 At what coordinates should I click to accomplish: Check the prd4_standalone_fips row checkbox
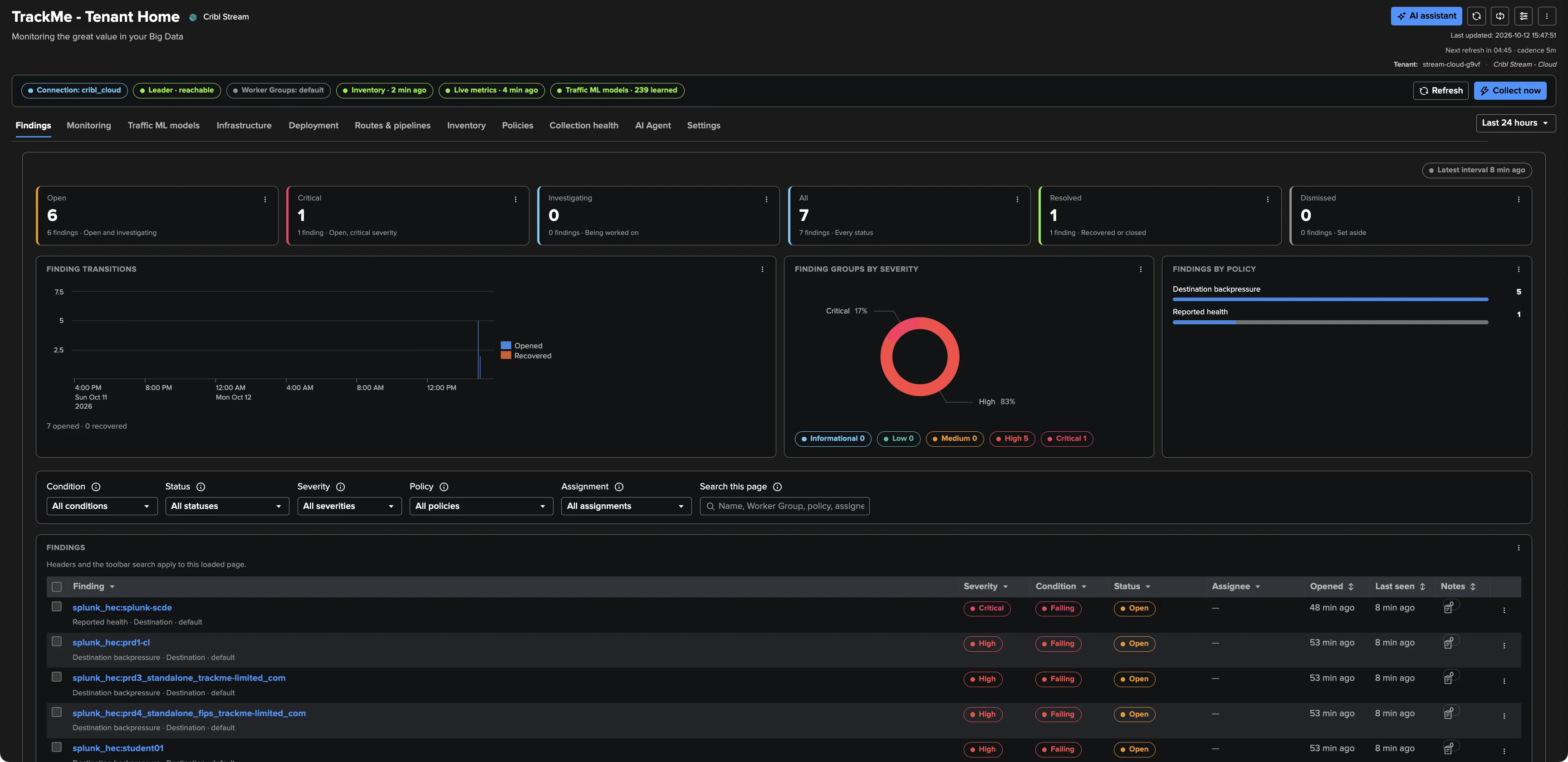pyautogui.click(x=57, y=712)
